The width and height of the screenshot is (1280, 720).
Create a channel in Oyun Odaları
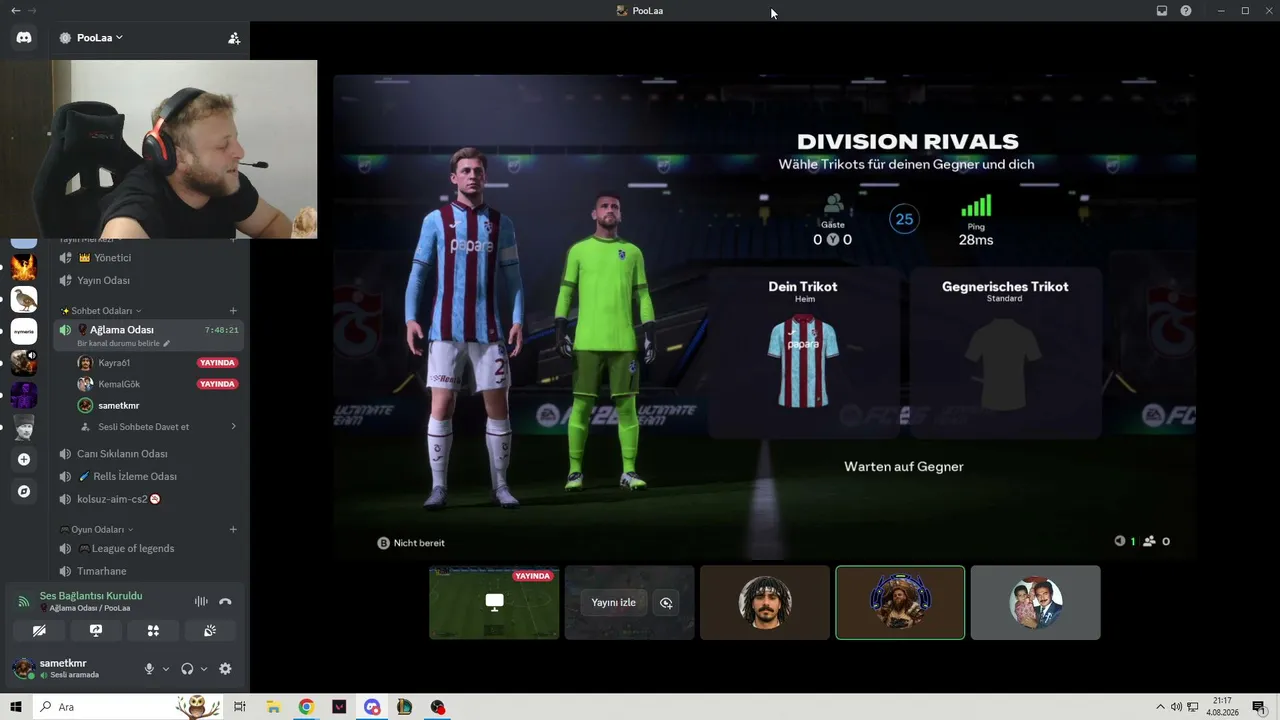tap(233, 530)
